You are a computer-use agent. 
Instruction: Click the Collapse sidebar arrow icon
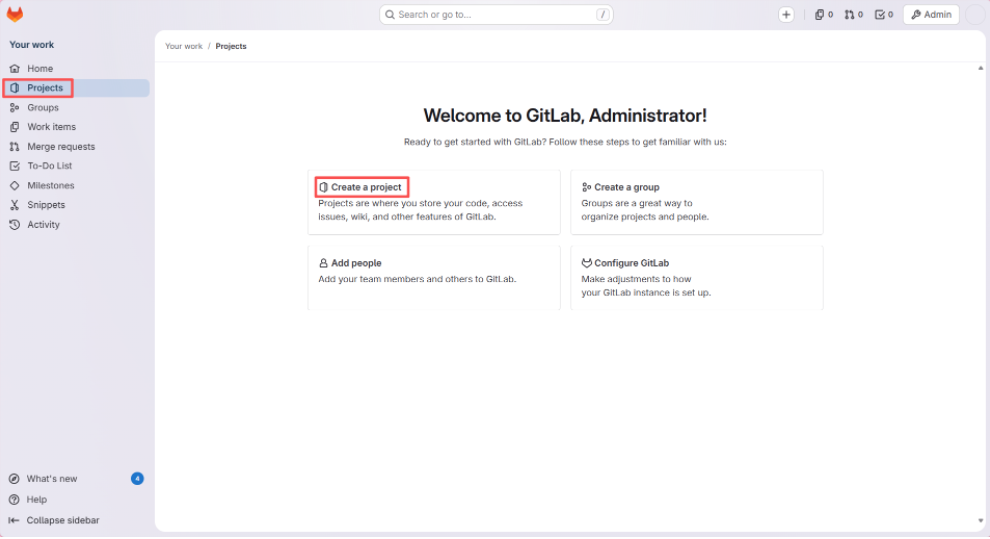point(14,521)
